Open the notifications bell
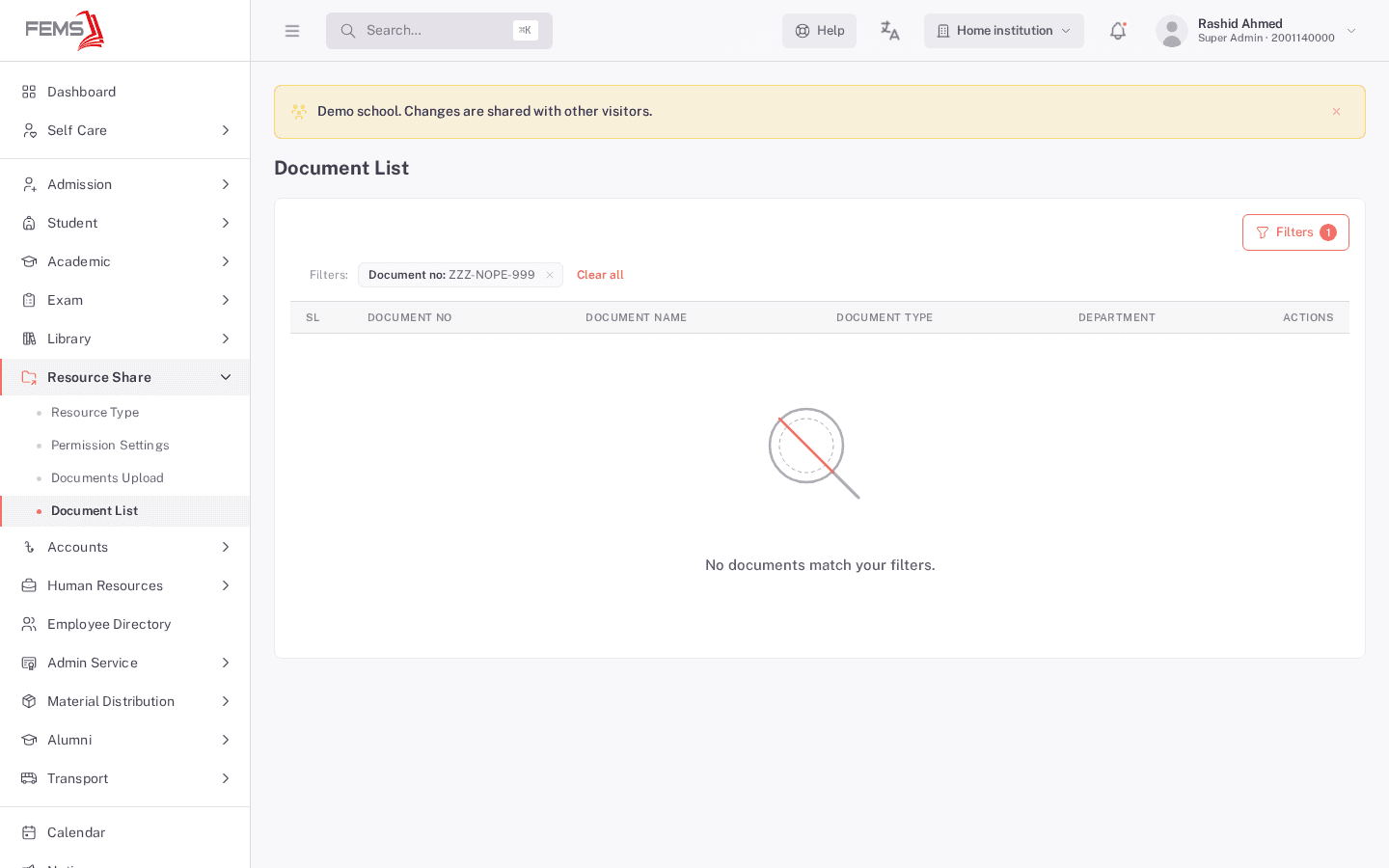 click(x=1118, y=31)
